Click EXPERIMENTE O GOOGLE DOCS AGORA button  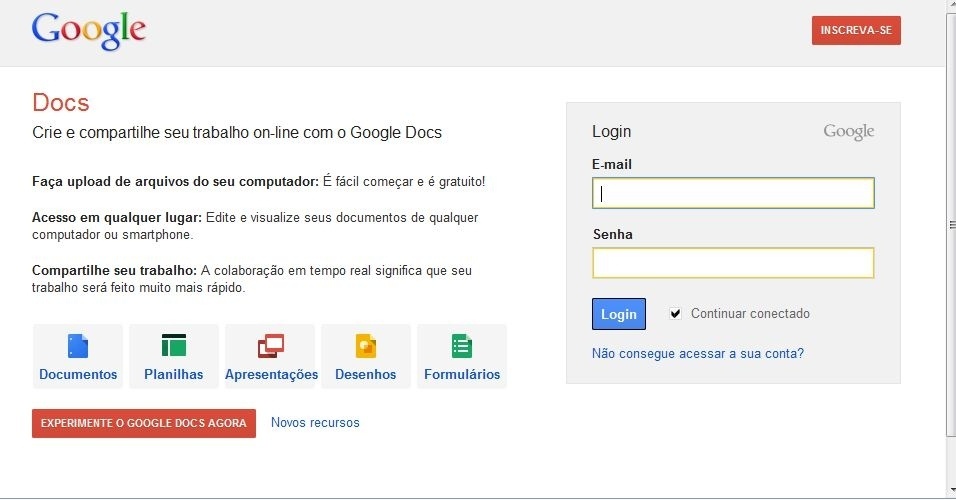point(144,423)
